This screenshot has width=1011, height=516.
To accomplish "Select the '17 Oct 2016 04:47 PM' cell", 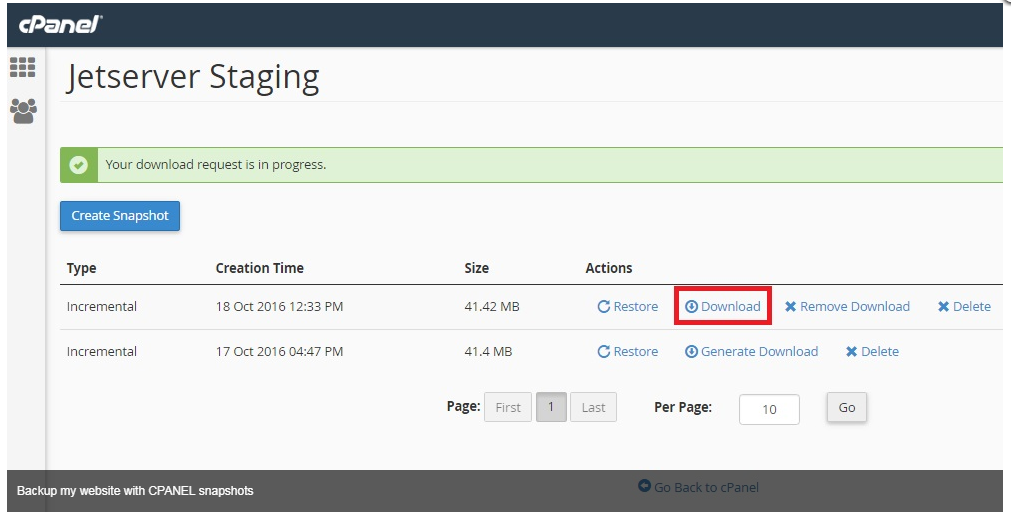I will [279, 352].
